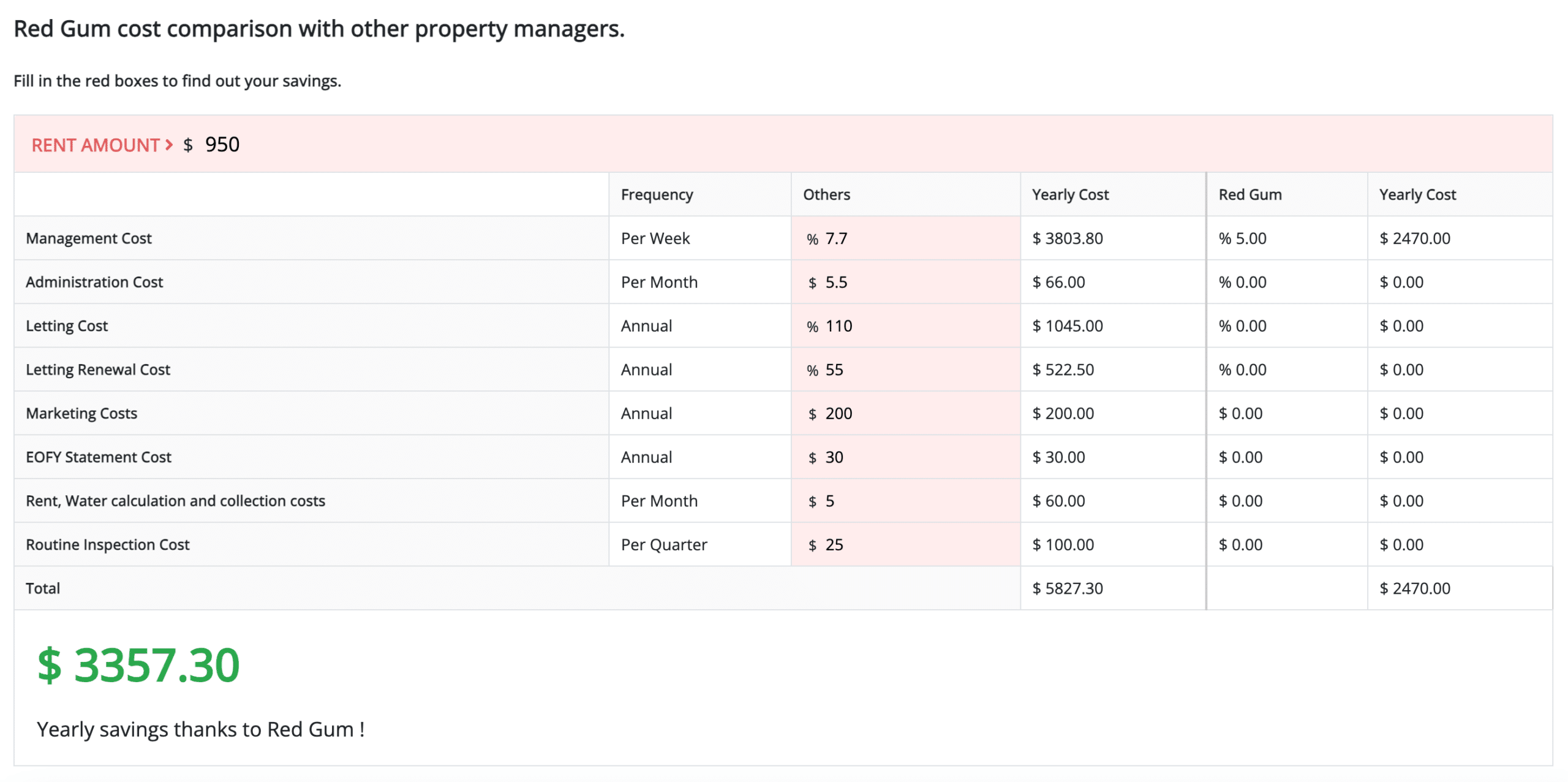This screenshot has height=782, width=1568.
Task: Select the RENT AMOUNT label
Action: pos(95,145)
